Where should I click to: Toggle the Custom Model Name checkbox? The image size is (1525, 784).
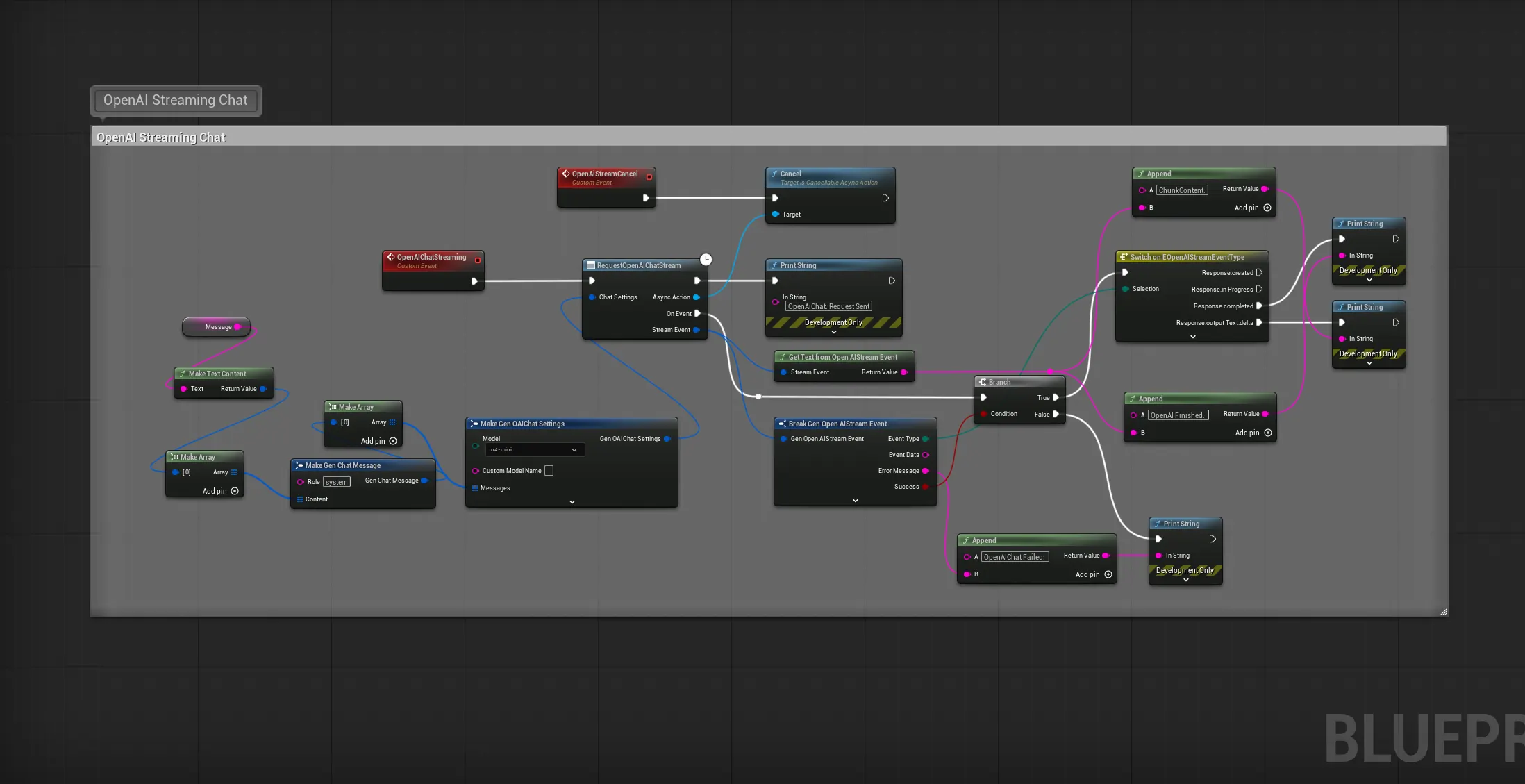click(x=549, y=471)
